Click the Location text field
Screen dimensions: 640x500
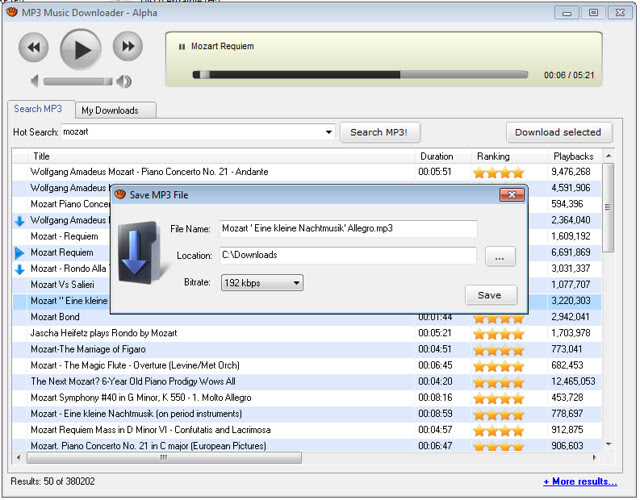tap(348, 255)
